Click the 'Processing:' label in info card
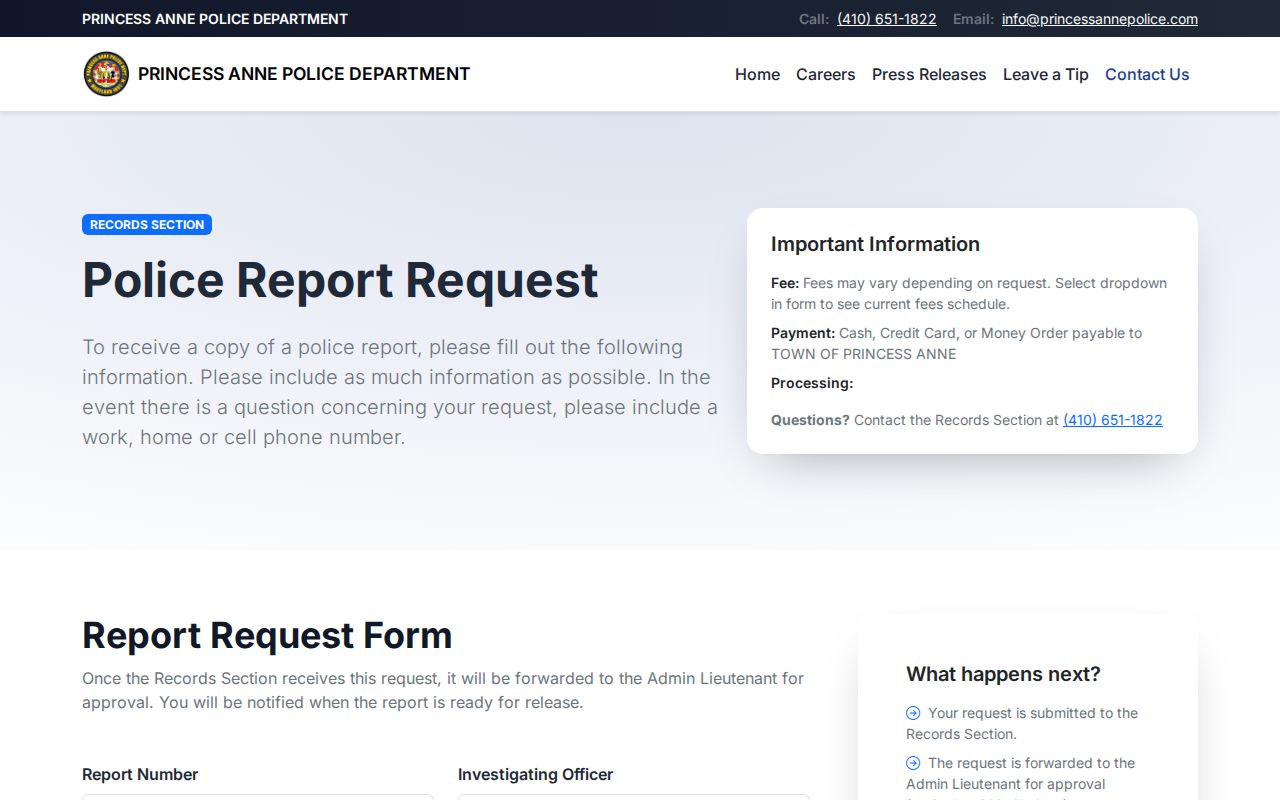This screenshot has width=1280, height=800. 812,383
